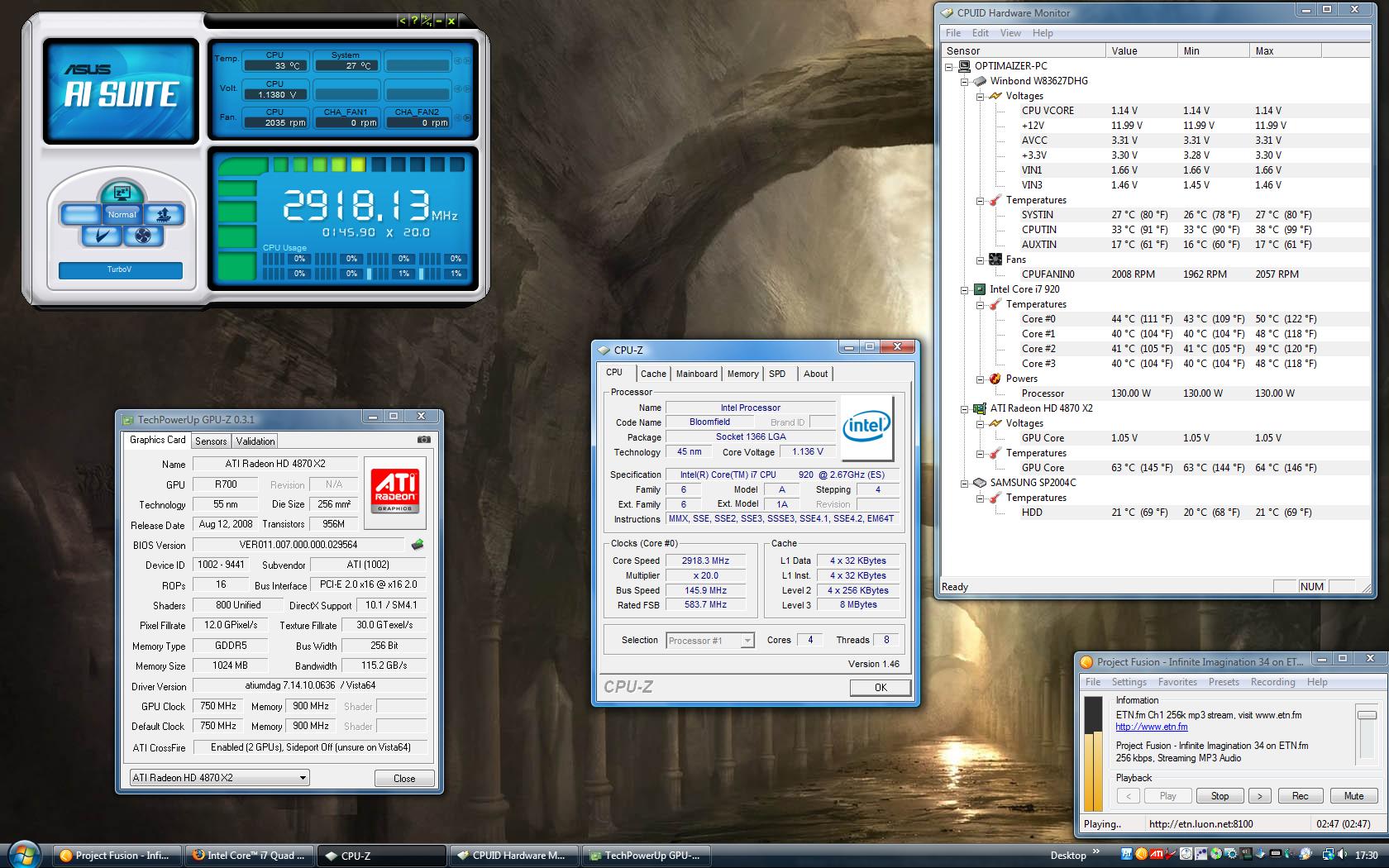Open the View menu in HWMonitor
Screen dimensions: 1389x868
[x=1010, y=33]
